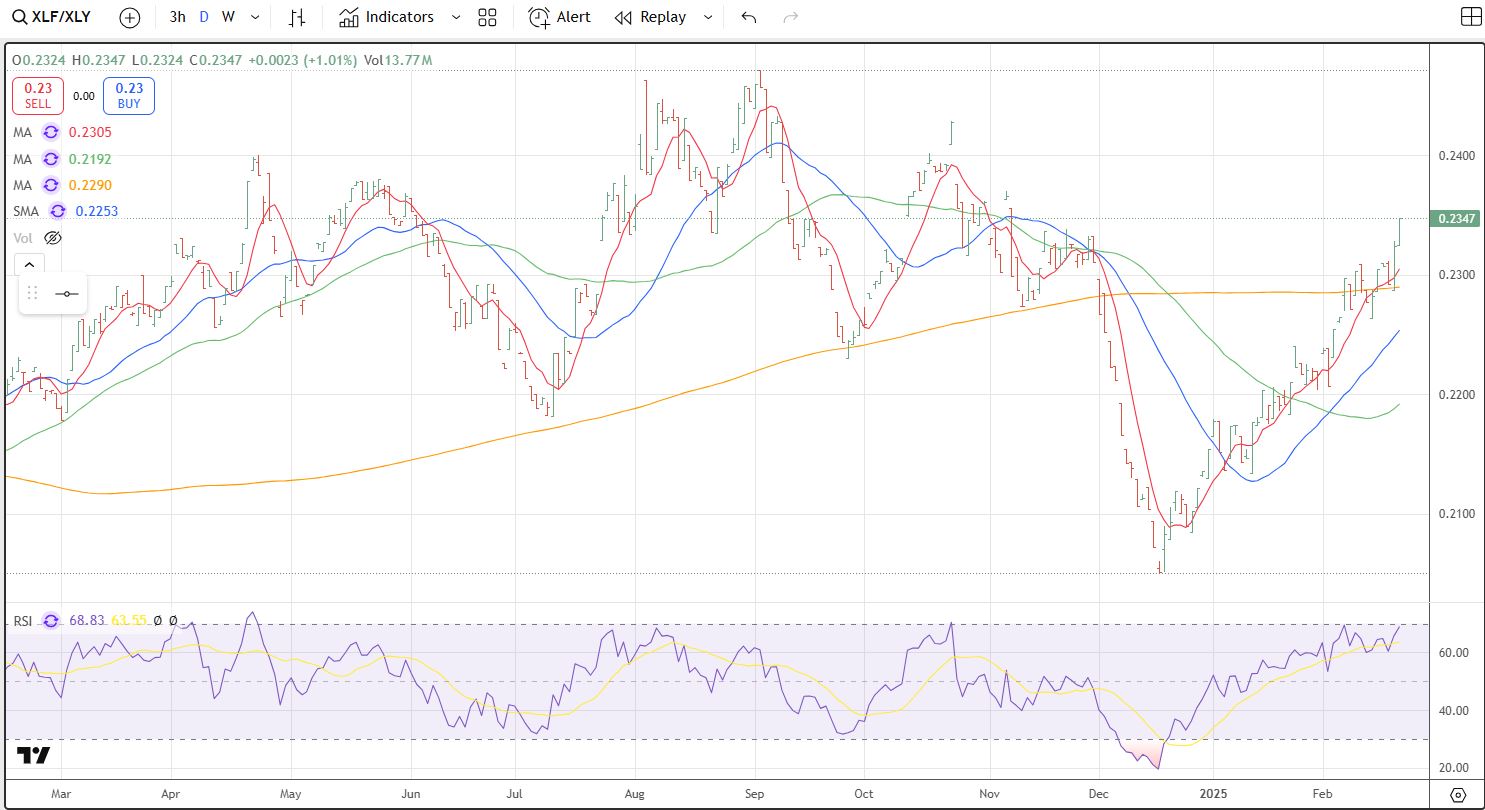The width and height of the screenshot is (1485, 810).
Task: Collapse the indicator legend with chevron
Action: [29, 264]
